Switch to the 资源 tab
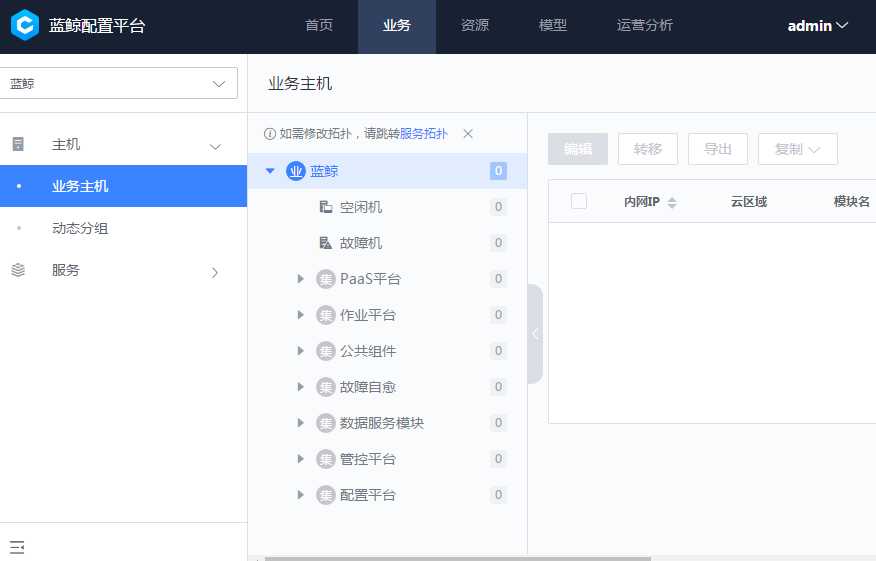The image size is (876, 561). pyautogui.click(x=475, y=26)
